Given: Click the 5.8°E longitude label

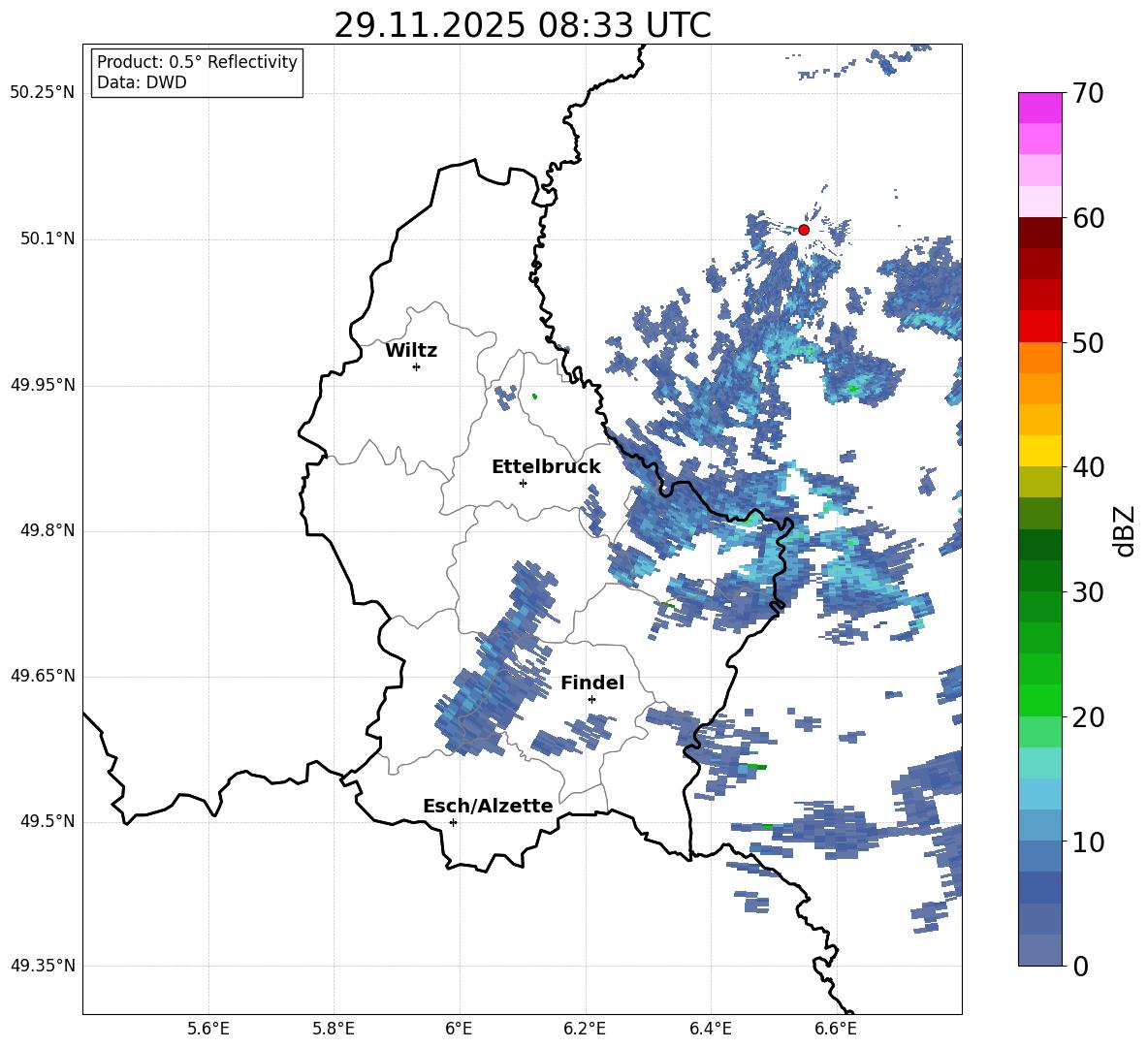Looking at the screenshot, I should pos(334,1029).
